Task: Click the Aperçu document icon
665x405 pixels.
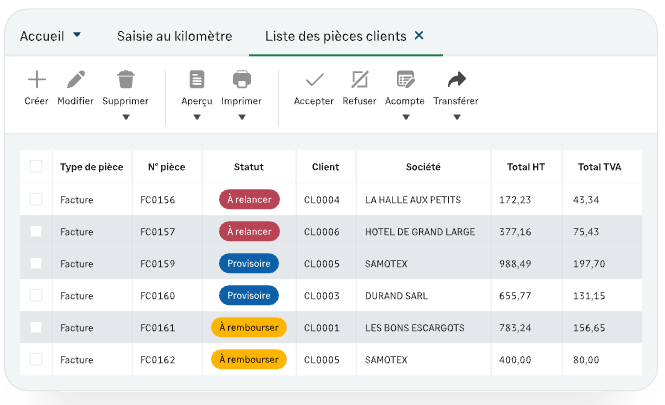Action: (x=197, y=80)
